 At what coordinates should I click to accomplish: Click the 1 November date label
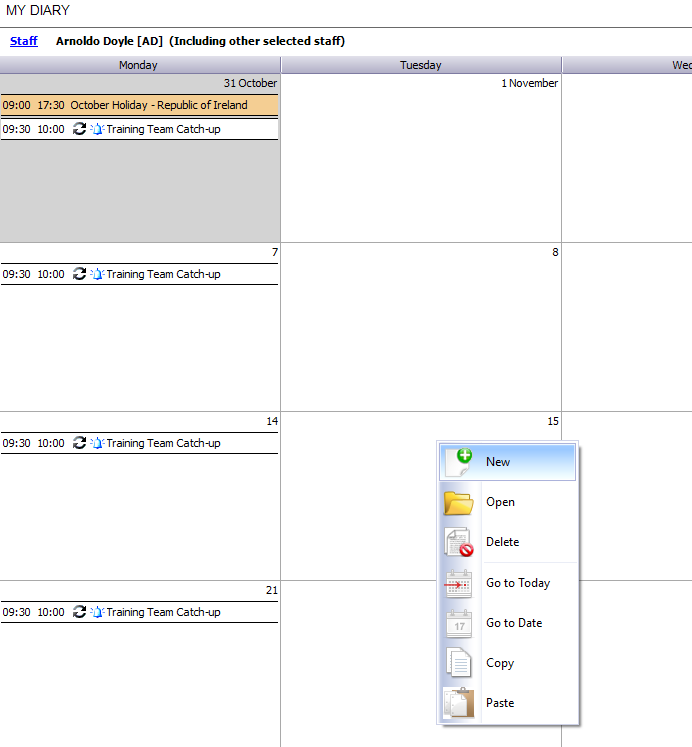click(529, 83)
